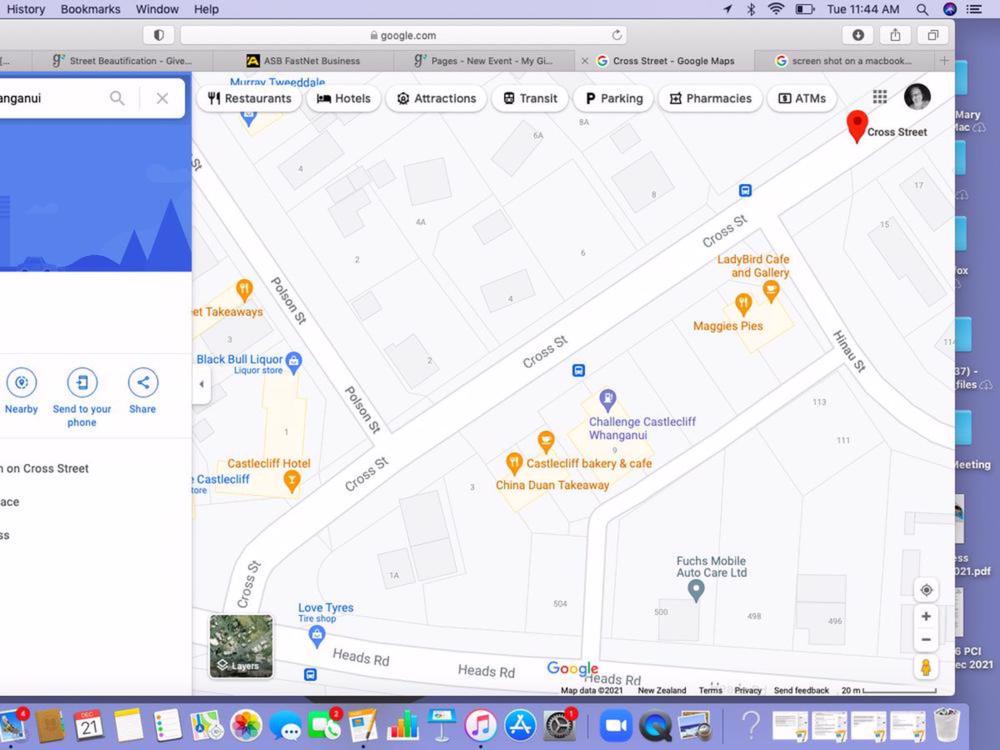The width and height of the screenshot is (1000, 750).
Task: Switch to ASB FastNet Business tab
Action: click(x=303, y=61)
